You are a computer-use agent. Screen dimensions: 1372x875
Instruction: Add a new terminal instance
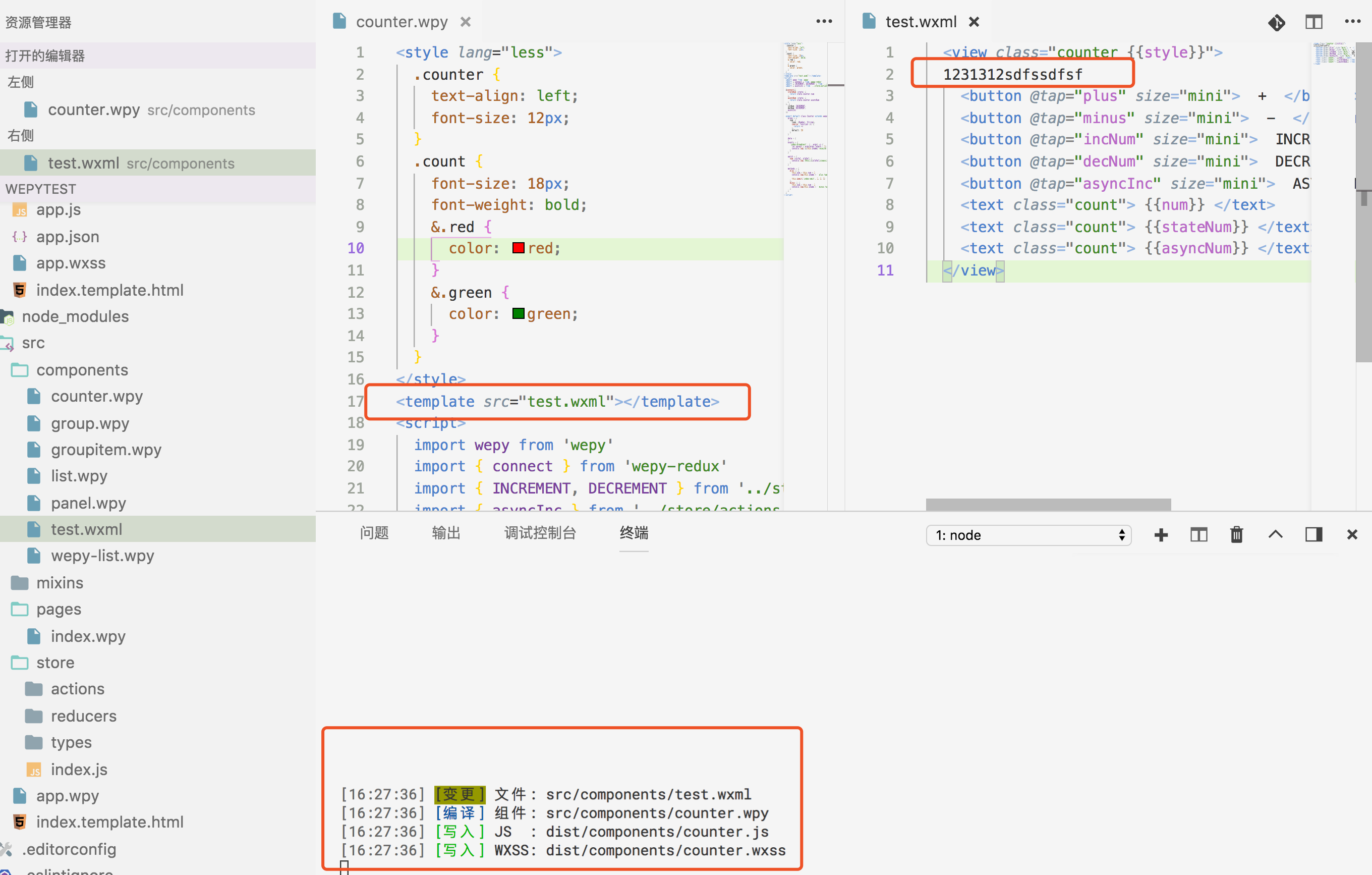tap(1161, 535)
